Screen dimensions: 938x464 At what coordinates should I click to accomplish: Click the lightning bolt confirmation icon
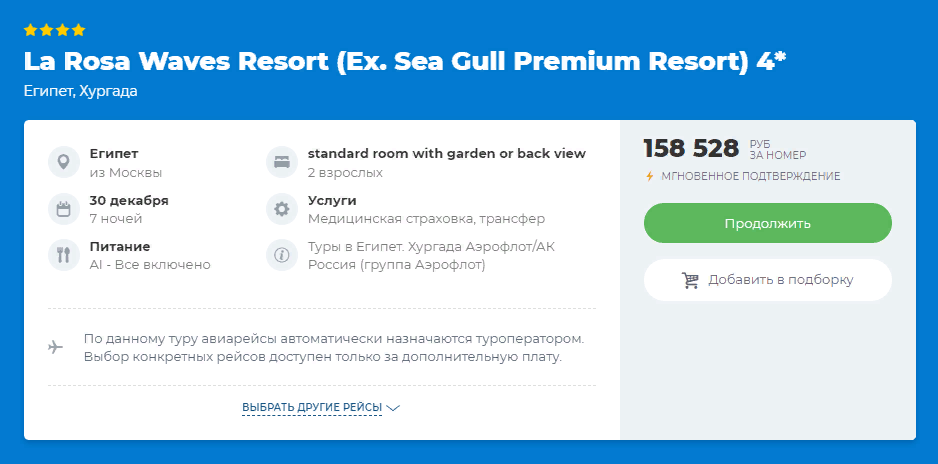point(650,176)
